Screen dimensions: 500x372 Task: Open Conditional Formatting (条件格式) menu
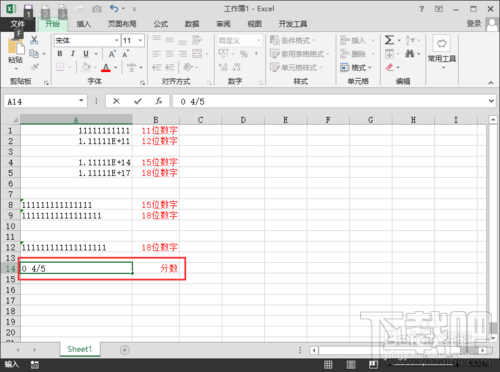point(292,40)
